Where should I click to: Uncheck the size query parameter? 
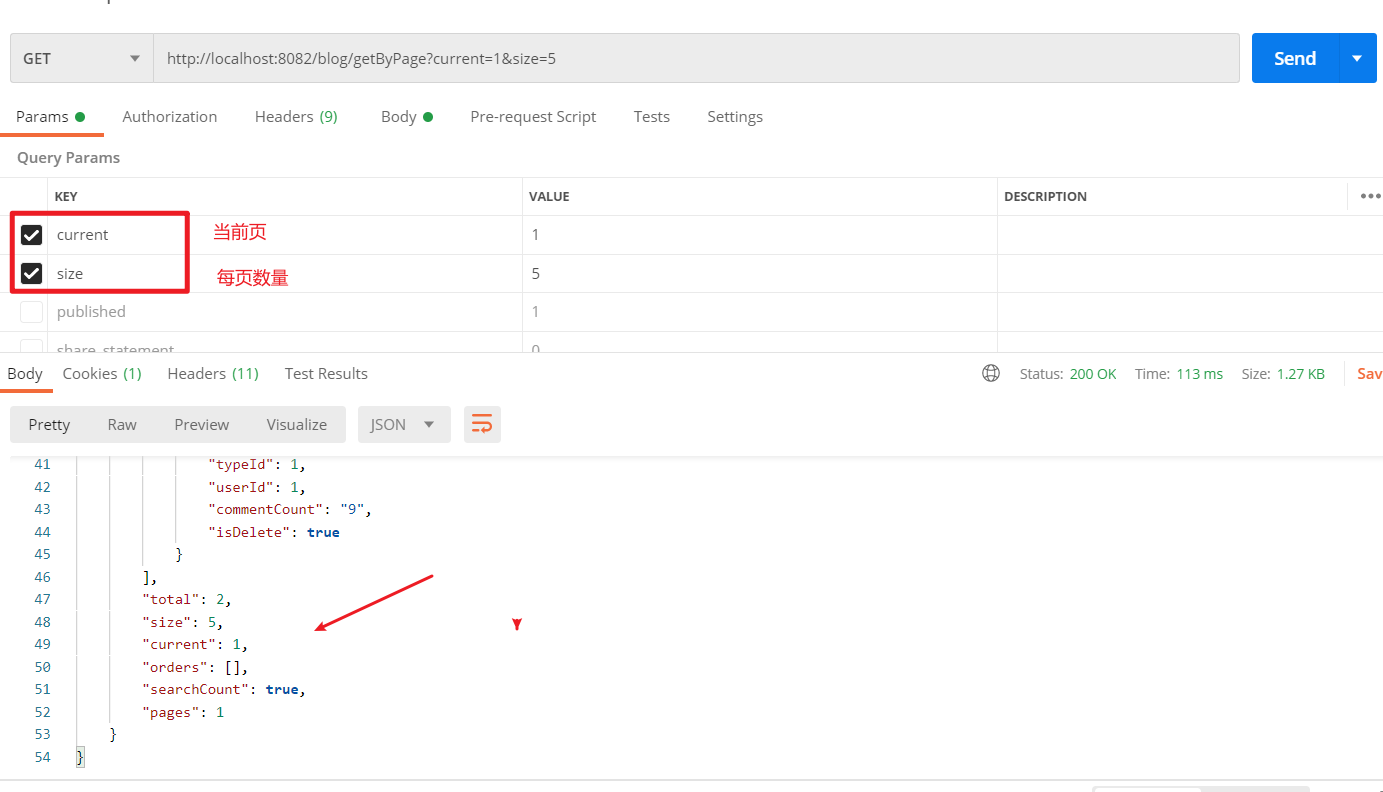[x=31, y=272]
